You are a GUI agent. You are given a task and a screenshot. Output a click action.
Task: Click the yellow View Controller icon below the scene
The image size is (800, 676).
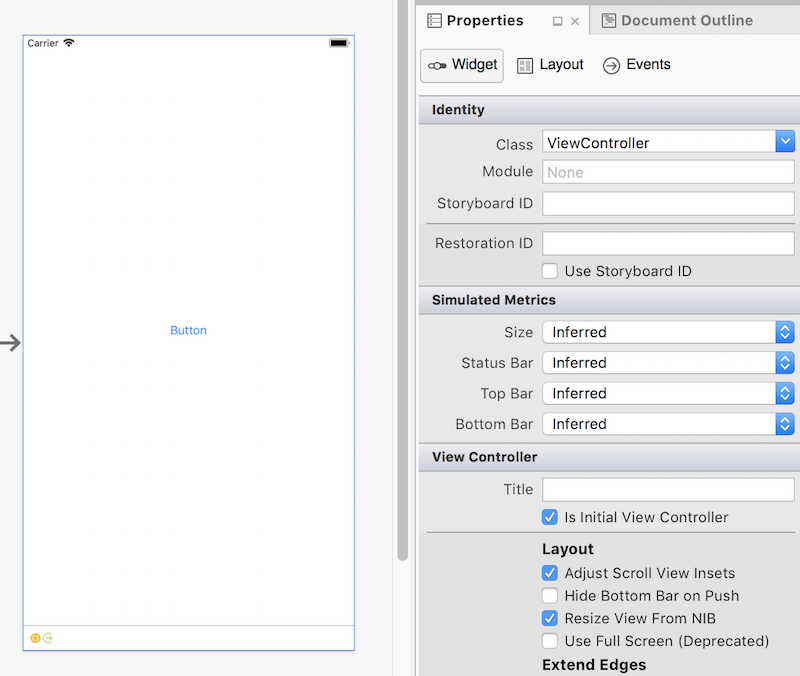coord(36,637)
